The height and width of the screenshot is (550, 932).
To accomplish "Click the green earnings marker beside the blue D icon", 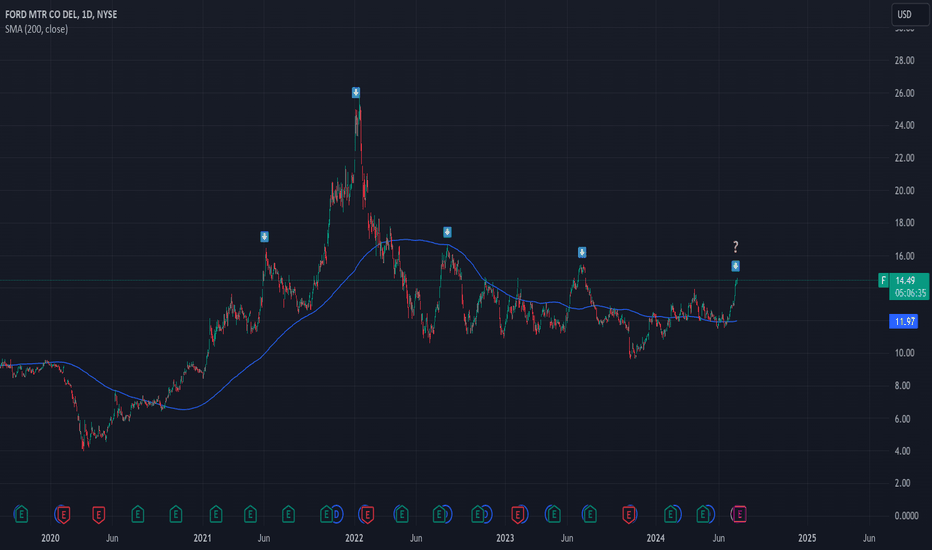I will tap(326, 514).
